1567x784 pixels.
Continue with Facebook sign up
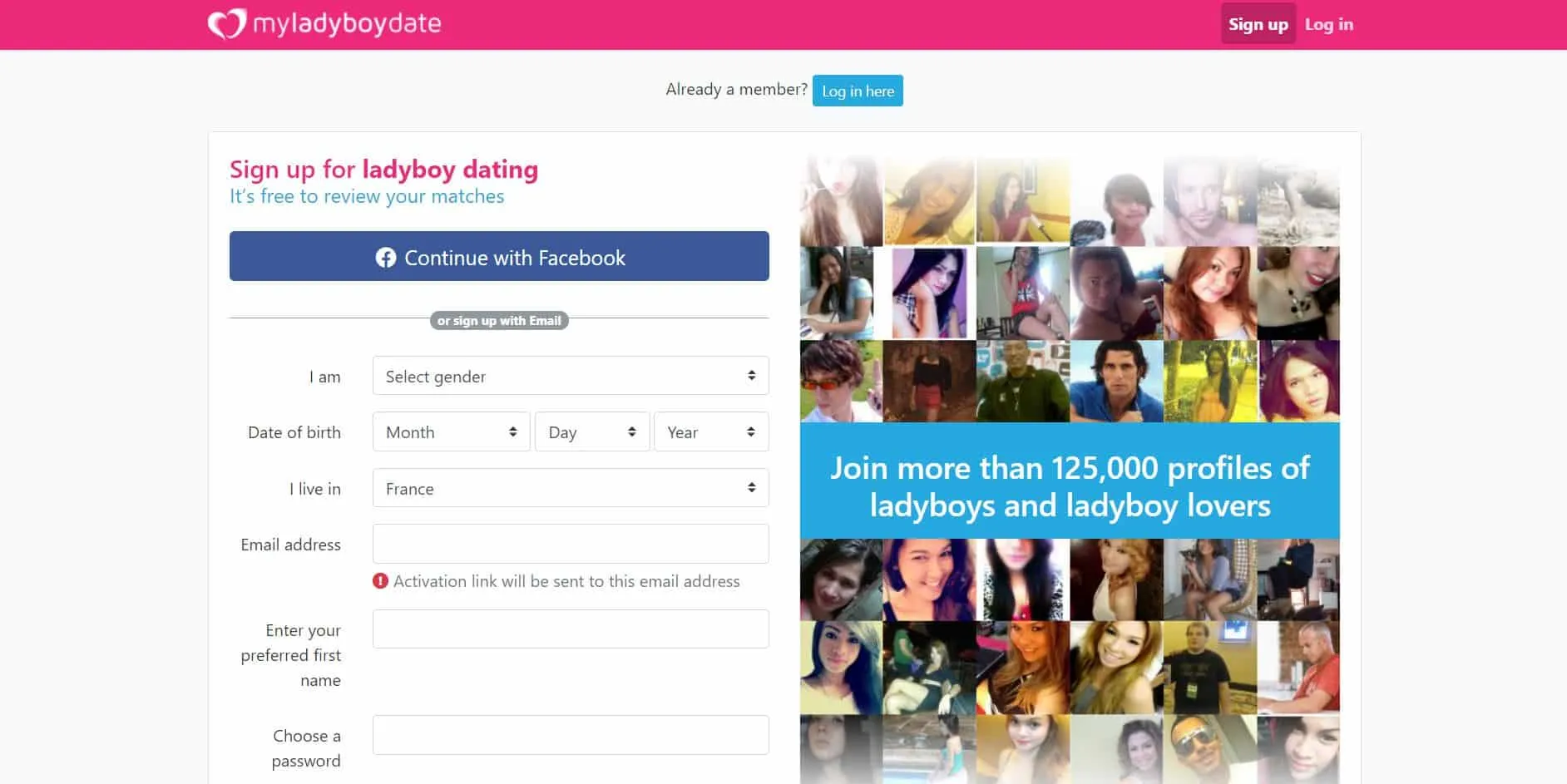pyautogui.click(x=499, y=256)
